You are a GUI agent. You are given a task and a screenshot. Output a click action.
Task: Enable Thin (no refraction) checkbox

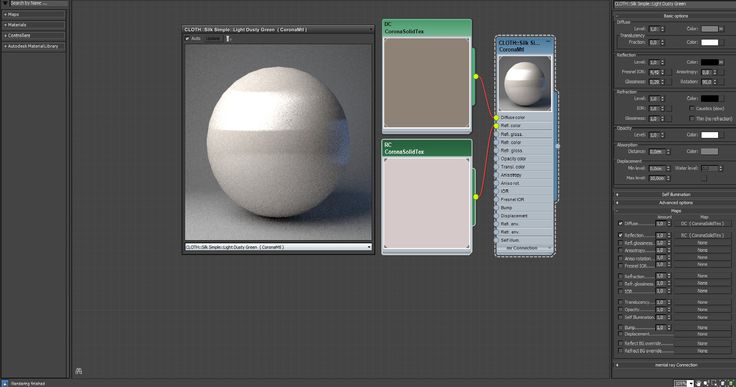692,119
